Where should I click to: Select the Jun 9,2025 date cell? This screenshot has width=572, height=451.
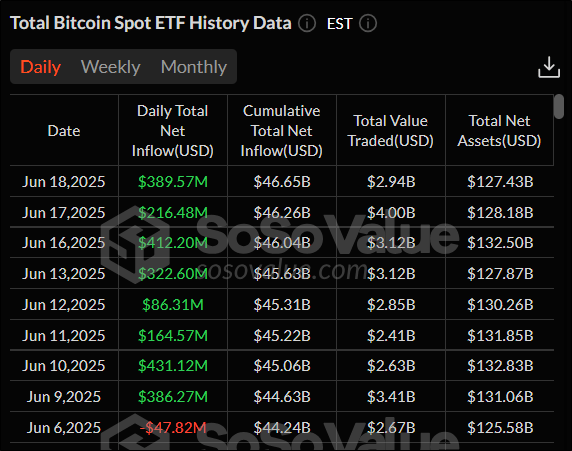pos(64,397)
